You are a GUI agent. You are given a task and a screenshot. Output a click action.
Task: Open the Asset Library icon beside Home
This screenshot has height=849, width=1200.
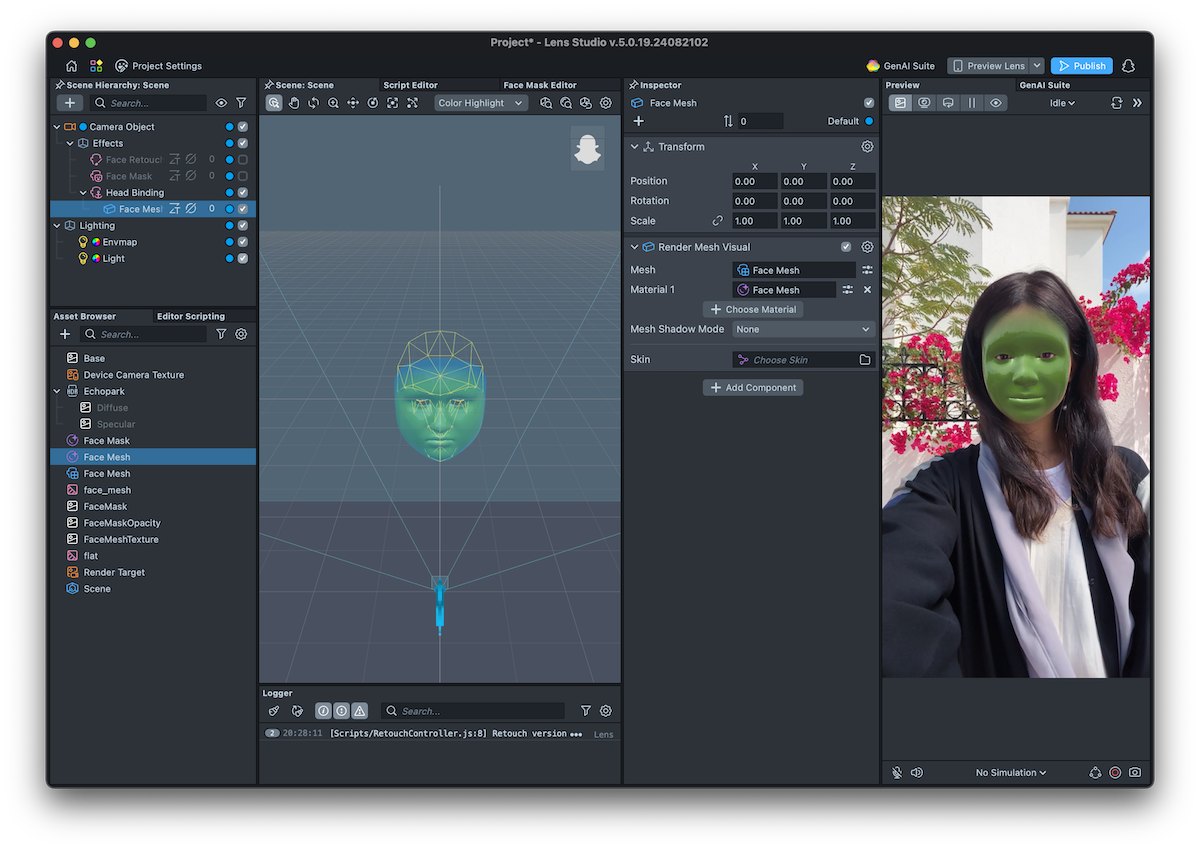coord(96,66)
